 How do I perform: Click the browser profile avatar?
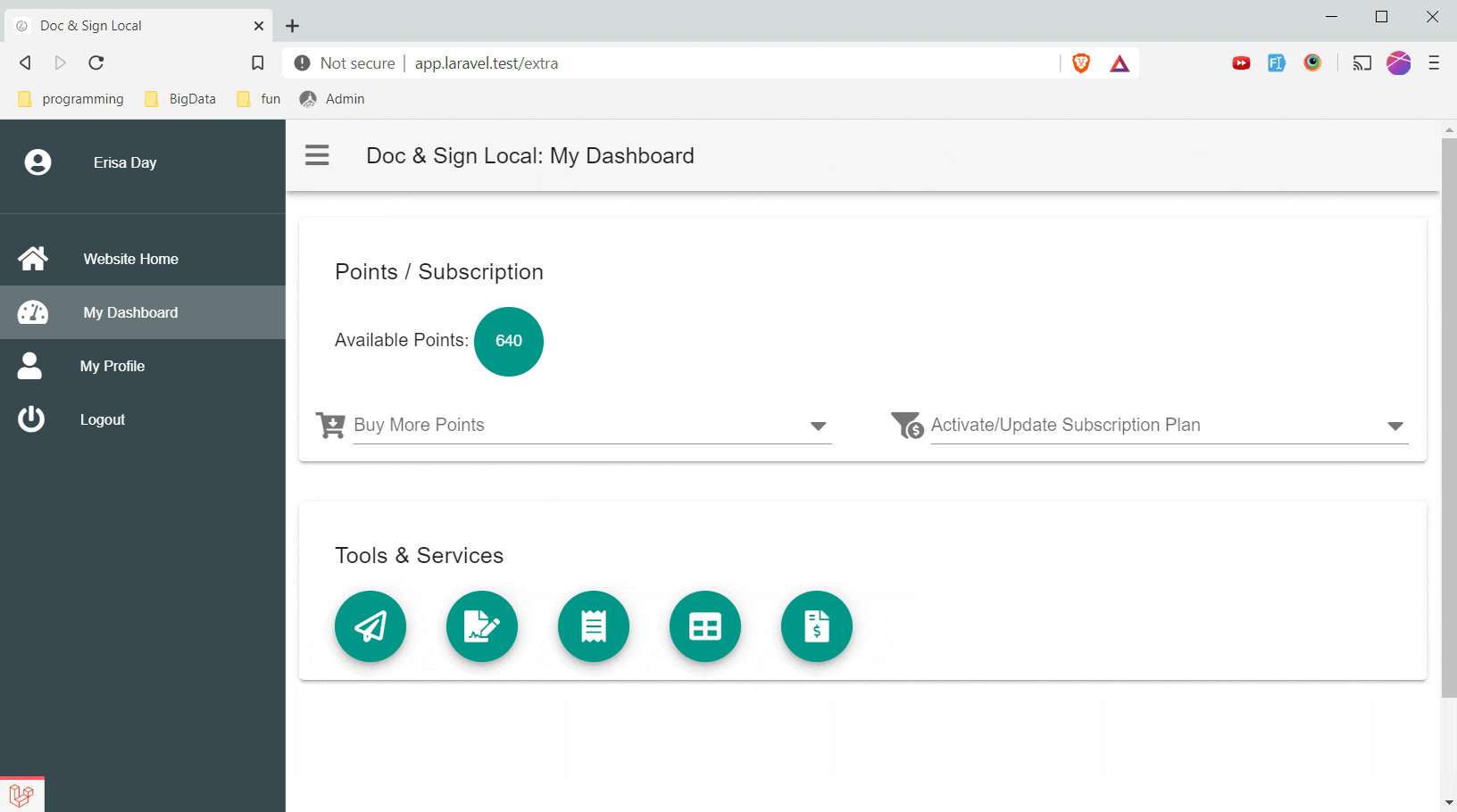coord(1399,63)
